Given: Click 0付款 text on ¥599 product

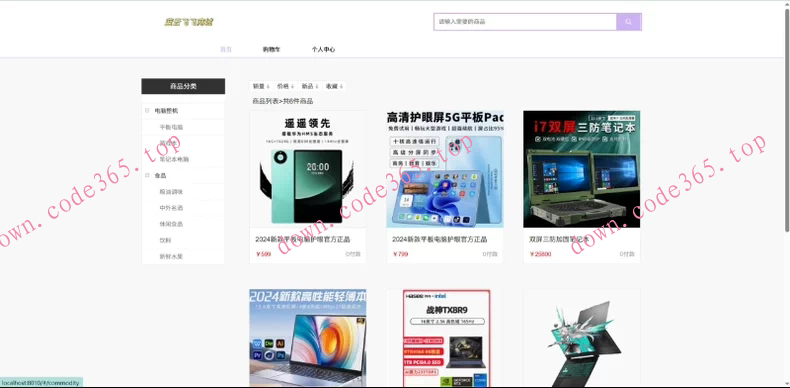Looking at the screenshot, I should (x=353, y=254).
